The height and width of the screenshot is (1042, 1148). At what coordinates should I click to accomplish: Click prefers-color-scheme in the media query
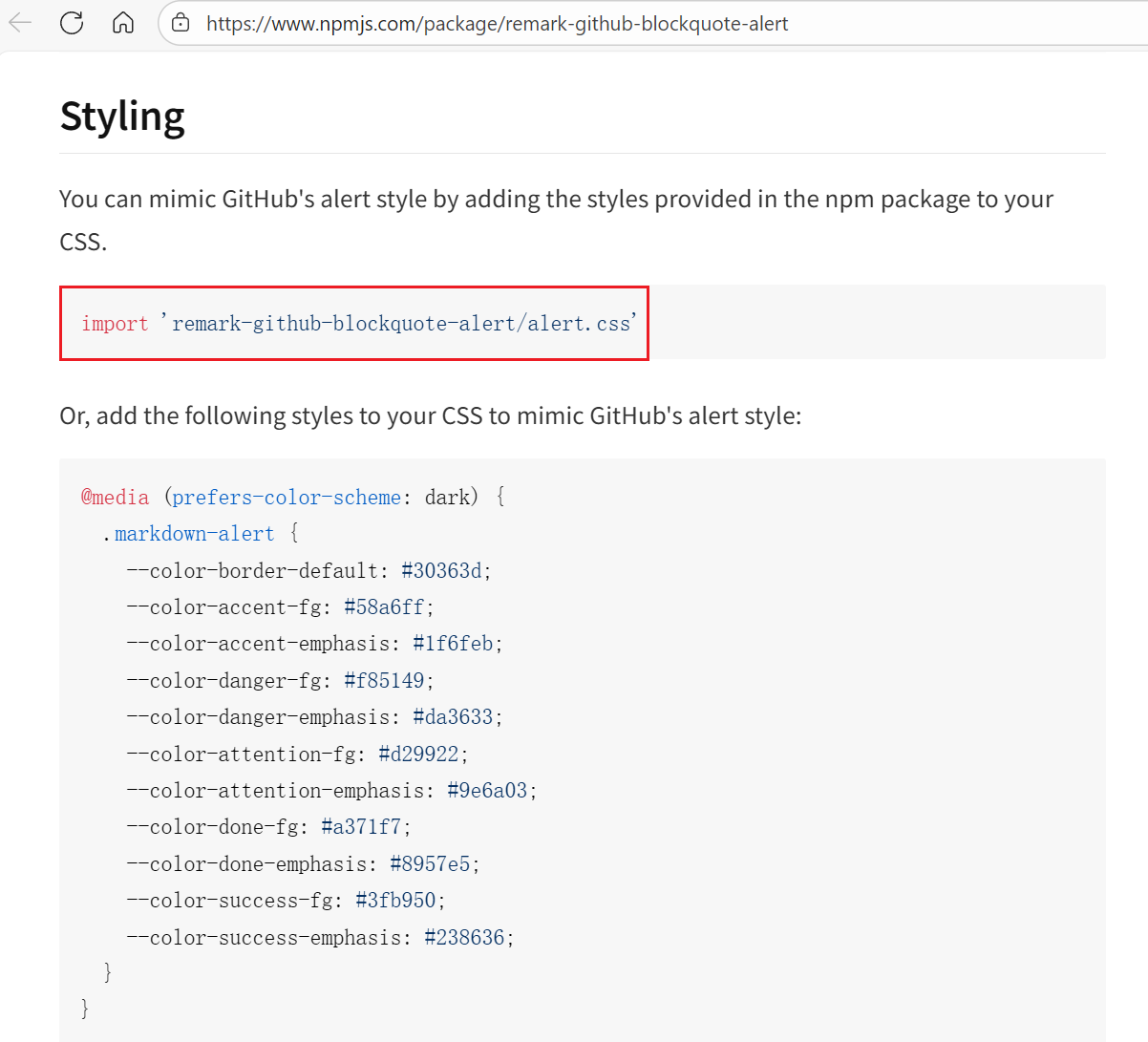[287, 498]
